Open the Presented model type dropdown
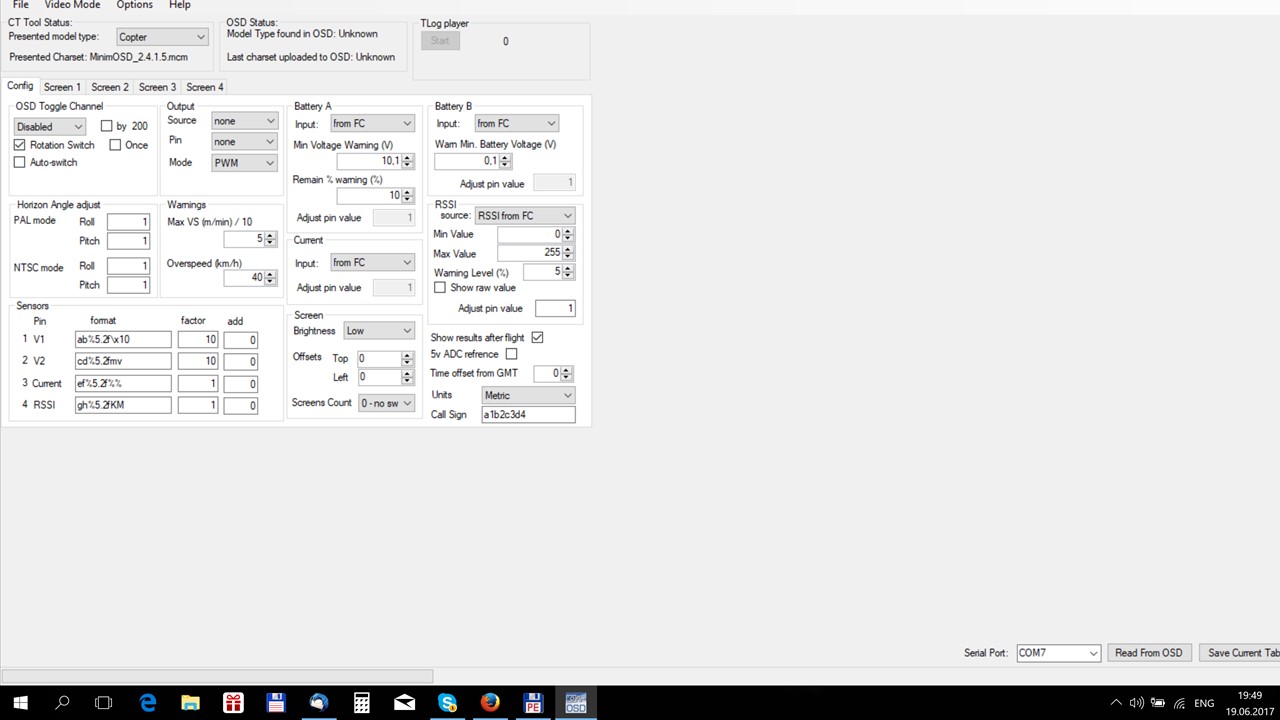This screenshot has height=720, width=1280. (161, 37)
